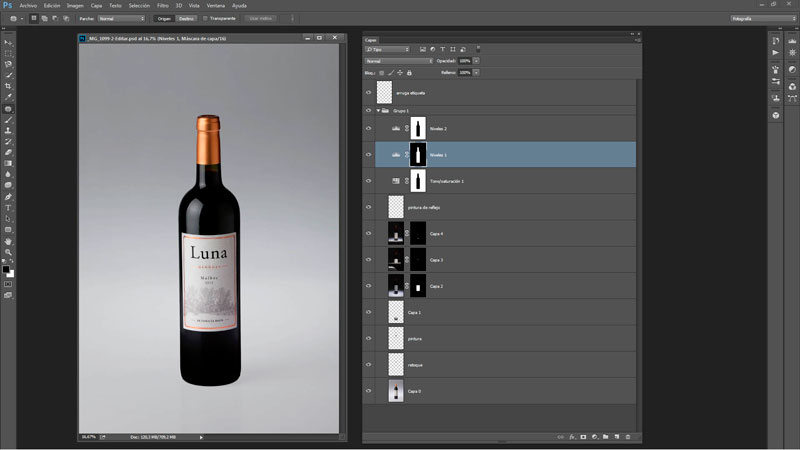Lock all toggle in Capas panel

tap(409, 73)
